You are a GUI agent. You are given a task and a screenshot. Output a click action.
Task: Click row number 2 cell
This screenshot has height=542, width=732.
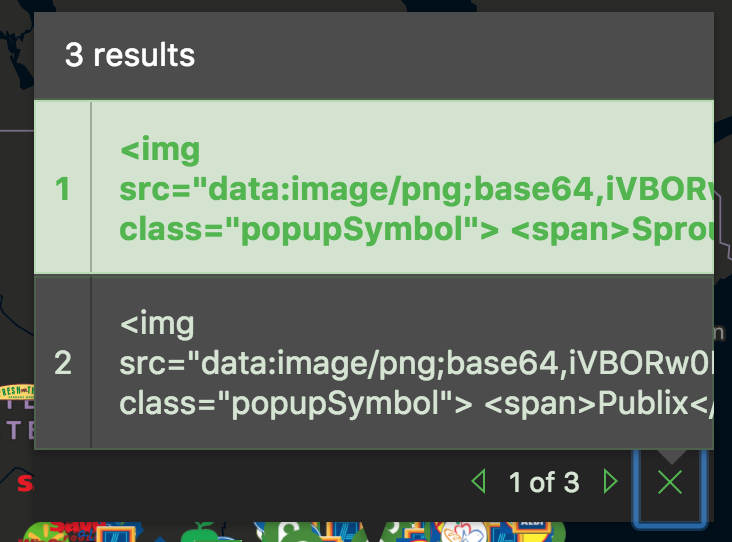63,362
